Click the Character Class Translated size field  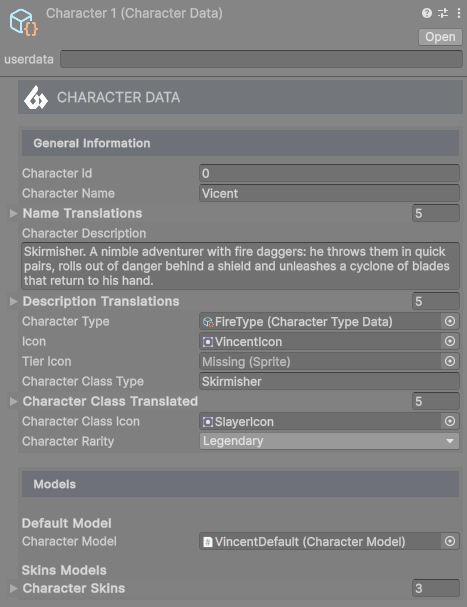click(x=436, y=401)
